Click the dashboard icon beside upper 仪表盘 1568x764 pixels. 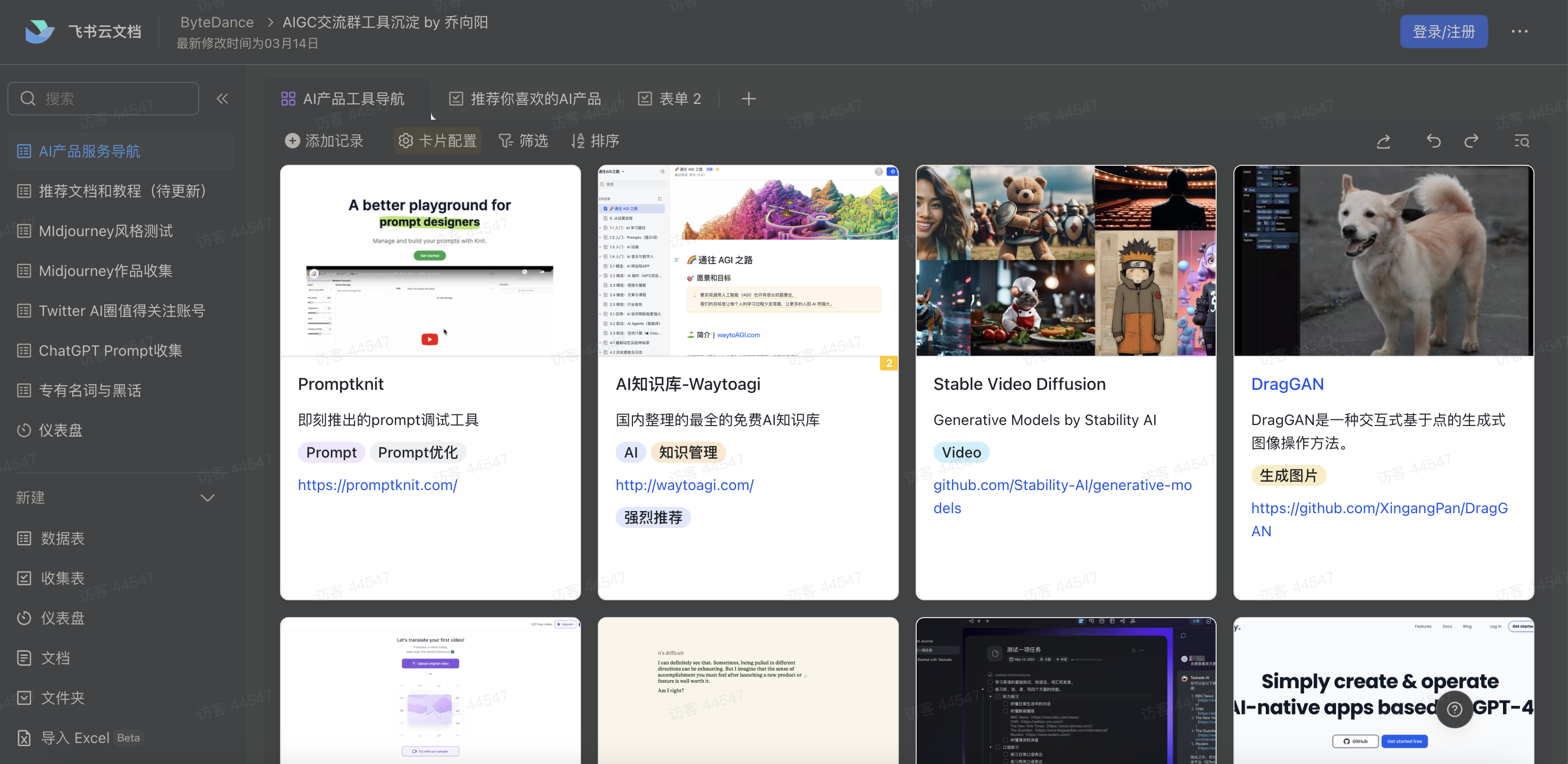click(x=24, y=430)
